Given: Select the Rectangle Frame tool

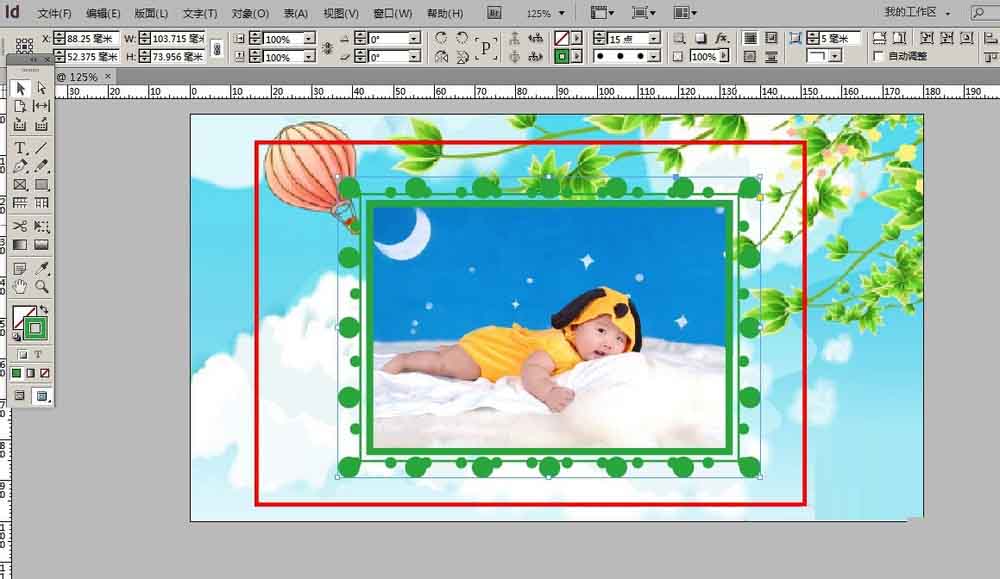Looking at the screenshot, I should click(x=20, y=185).
